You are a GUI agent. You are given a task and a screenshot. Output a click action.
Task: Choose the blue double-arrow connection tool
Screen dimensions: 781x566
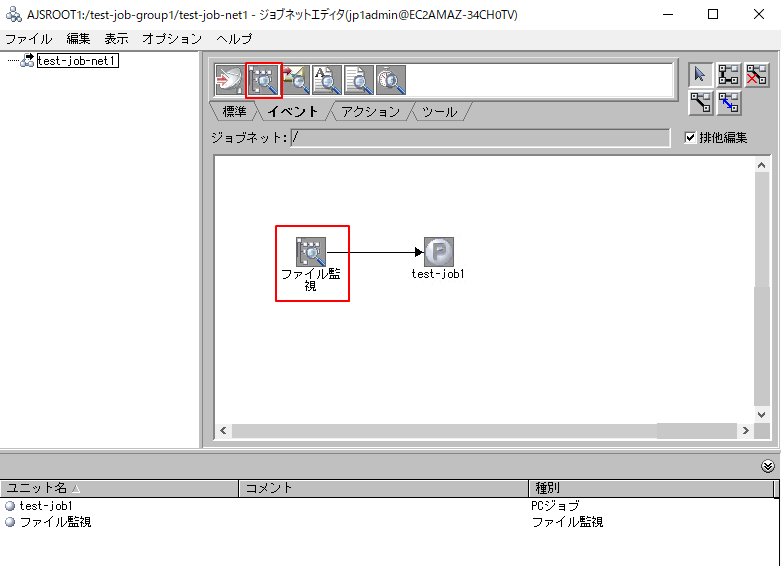(729, 103)
